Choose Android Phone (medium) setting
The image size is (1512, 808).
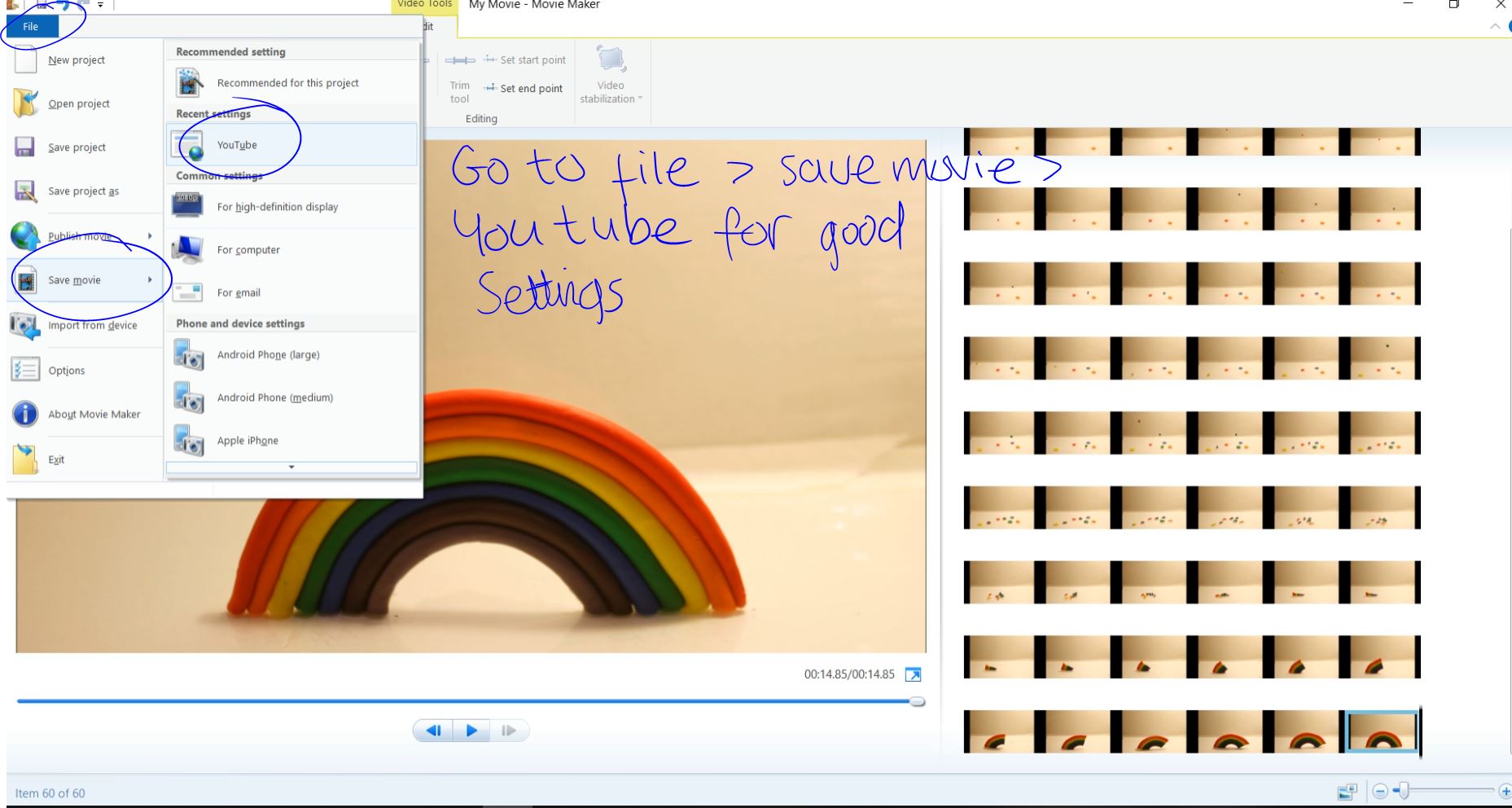click(x=291, y=397)
